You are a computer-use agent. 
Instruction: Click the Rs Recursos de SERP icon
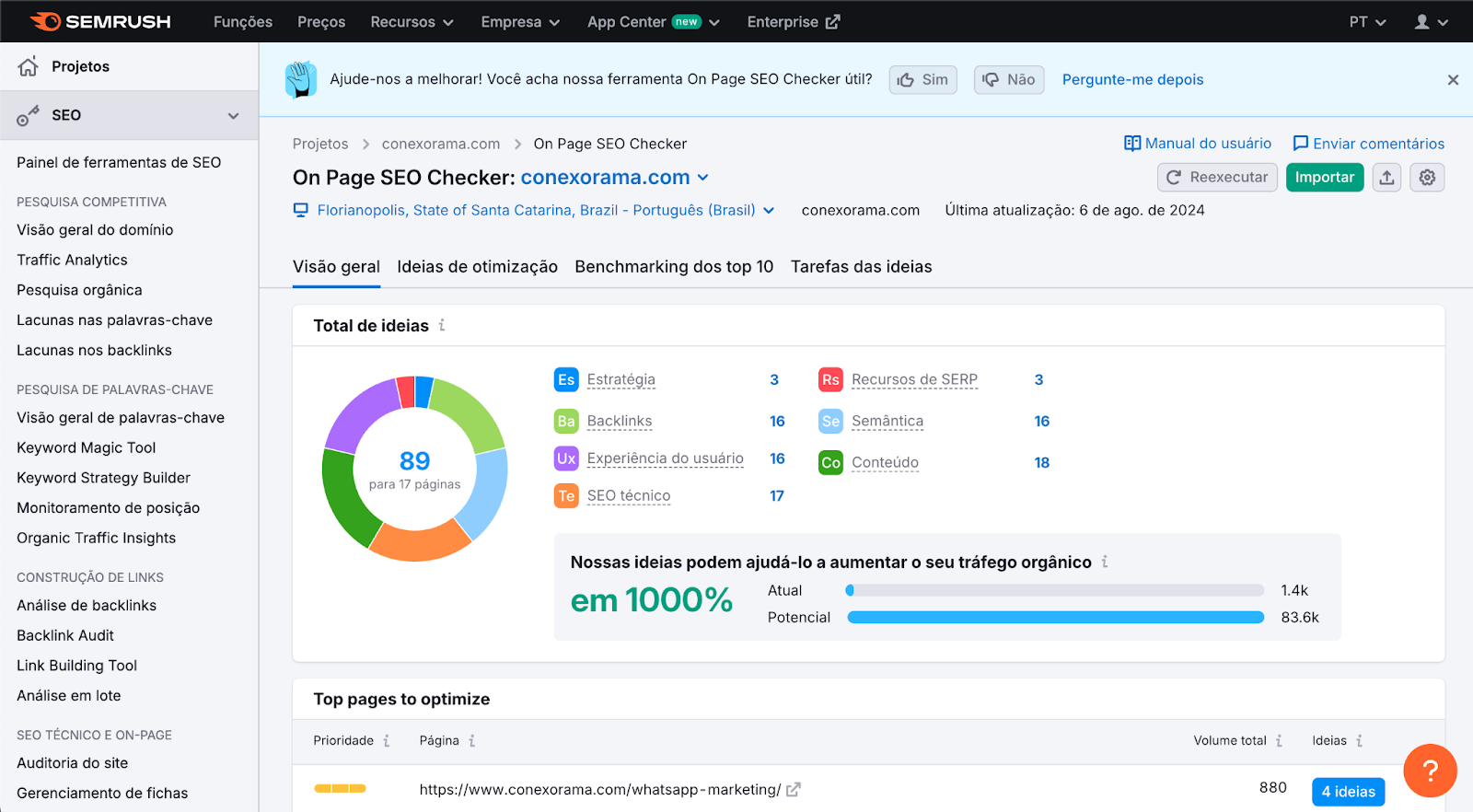tap(830, 379)
